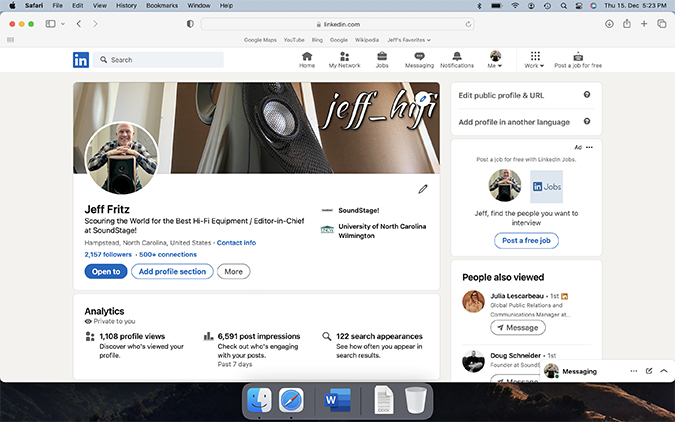Click the Safari address bar
This screenshot has width=675, height=422.
338,24
